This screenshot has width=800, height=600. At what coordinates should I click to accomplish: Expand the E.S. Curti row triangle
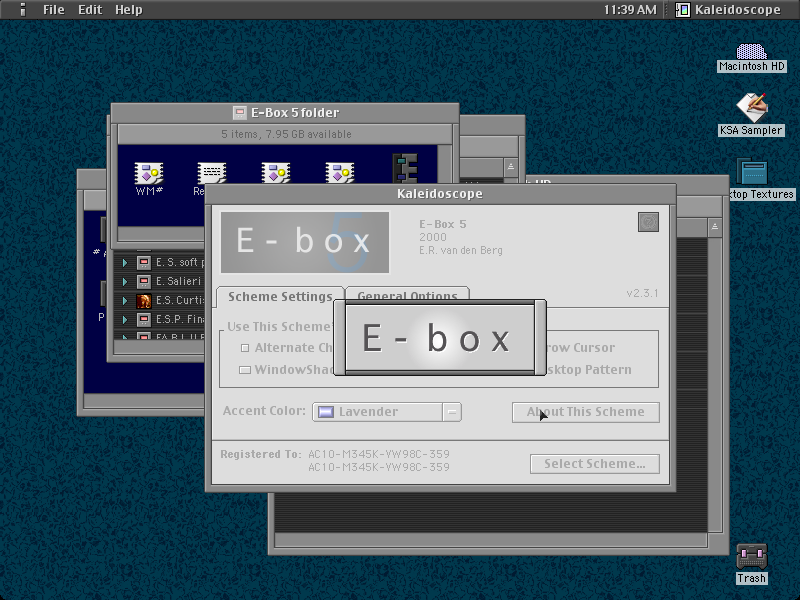pyautogui.click(x=124, y=301)
